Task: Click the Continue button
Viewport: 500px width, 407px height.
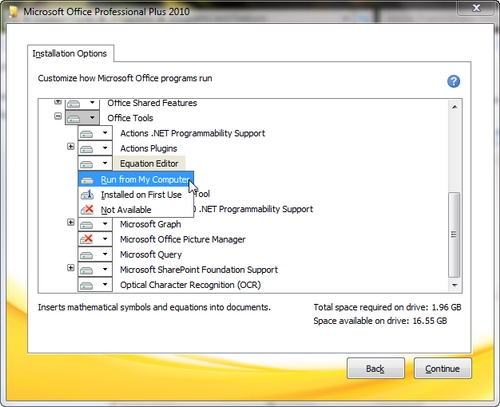Action: 443,368
